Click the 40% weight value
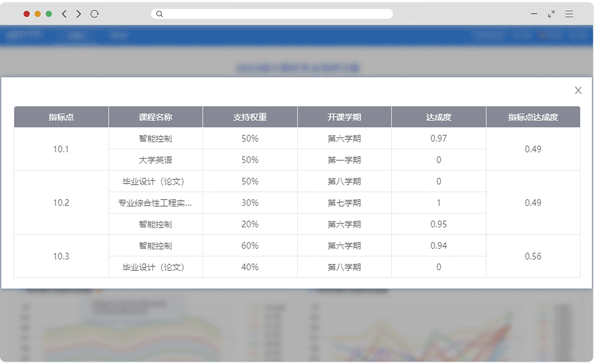Viewport: 600px width, 364px height. click(250, 267)
